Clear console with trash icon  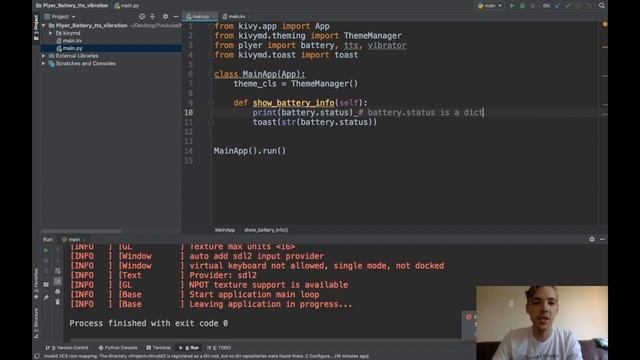click(58, 302)
